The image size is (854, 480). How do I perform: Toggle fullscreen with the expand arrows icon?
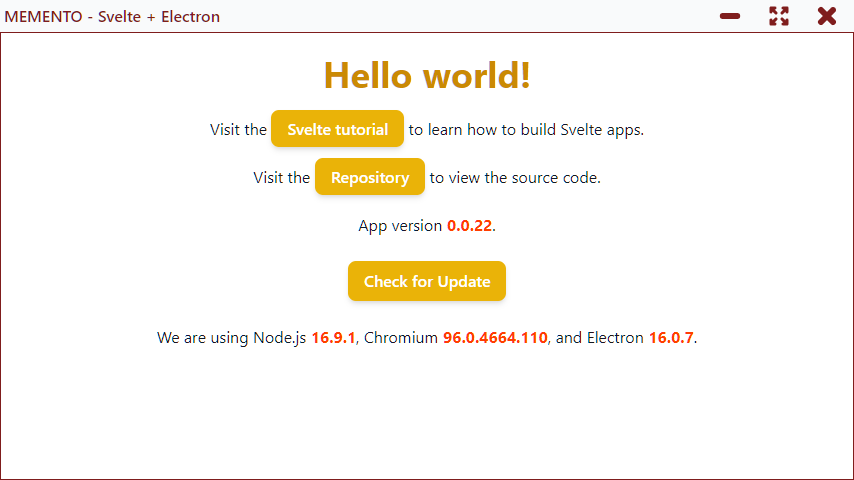(x=778, y=16)
